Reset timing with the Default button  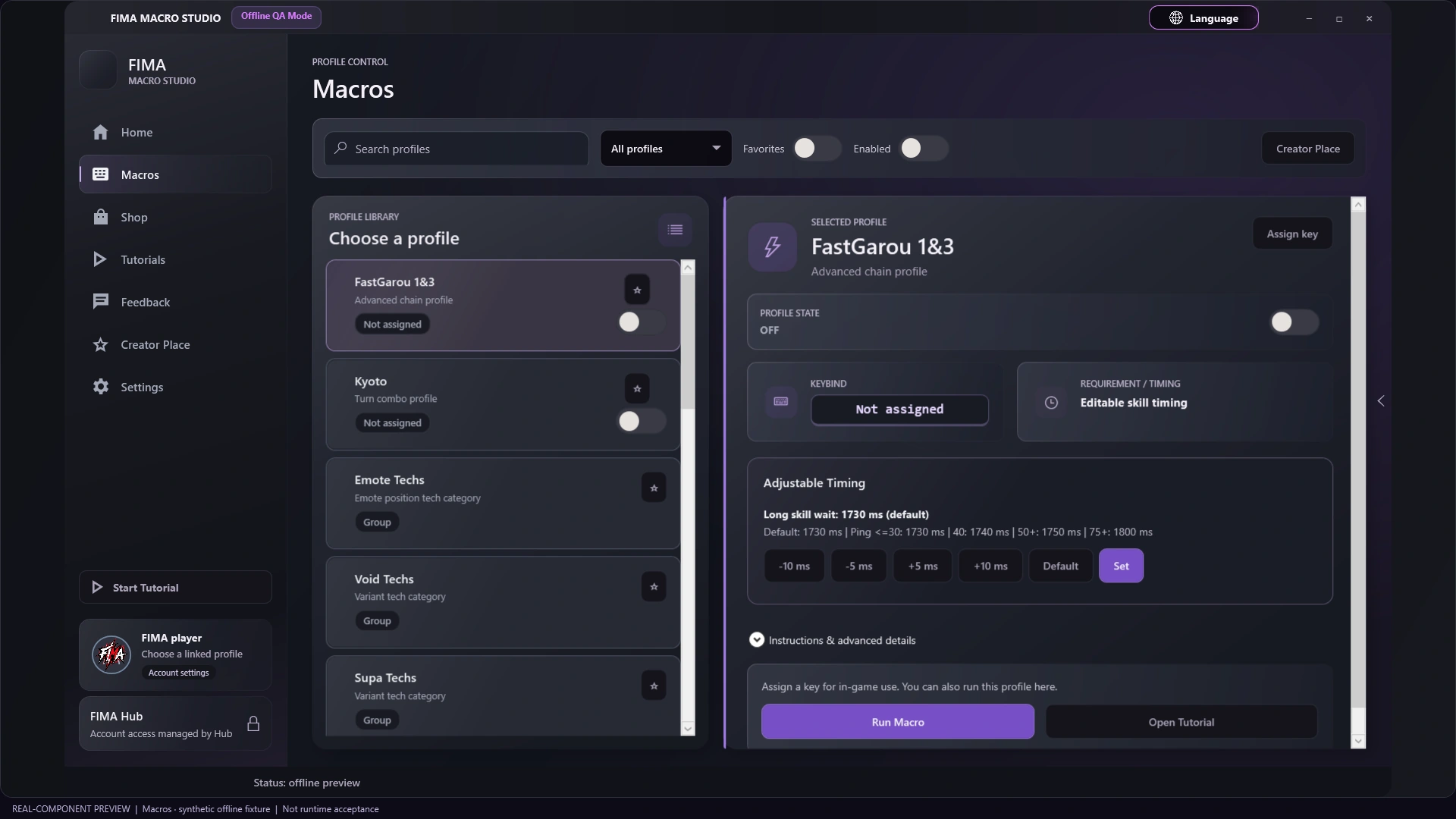(x=1060, y=566)
